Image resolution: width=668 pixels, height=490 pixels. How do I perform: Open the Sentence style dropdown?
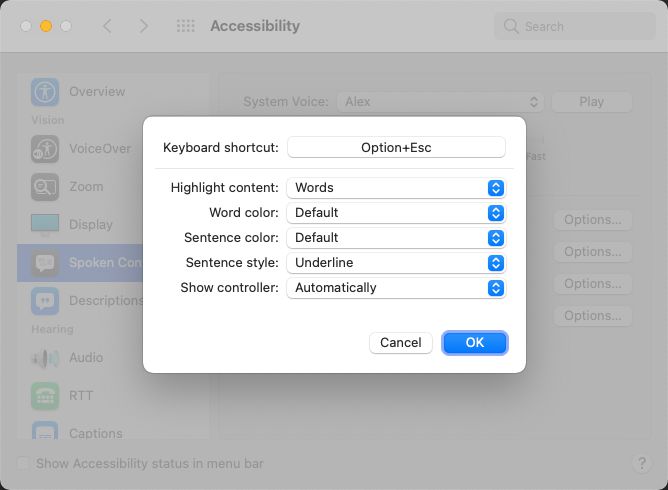pyautogui.click(x=396, y=262)
